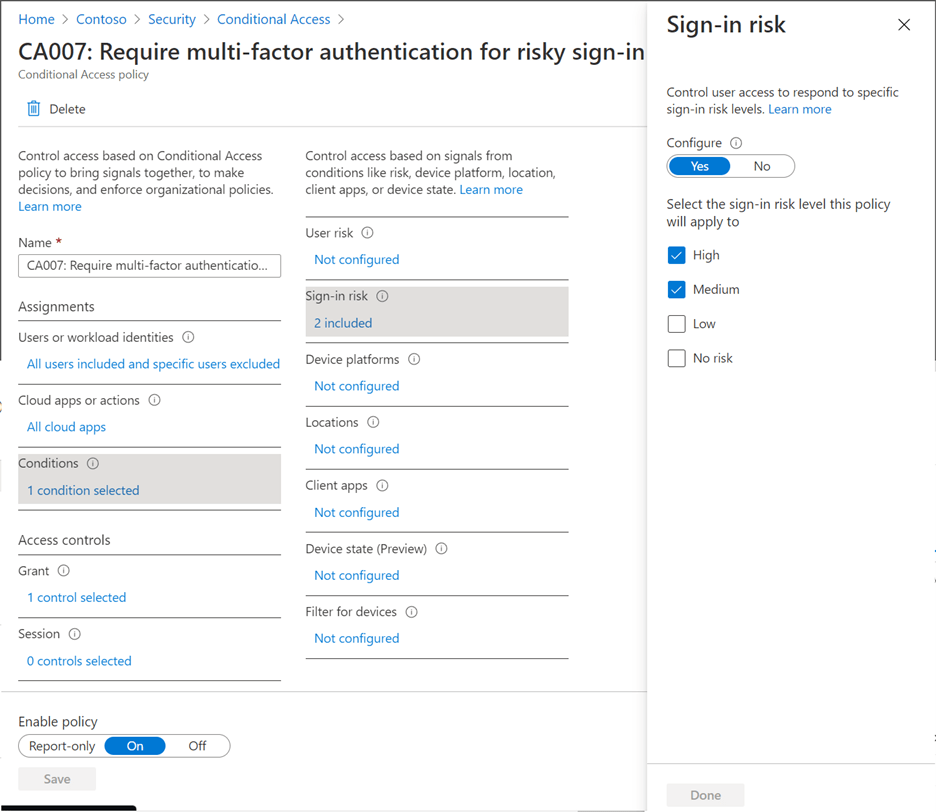The width and height of the screenshot is (936, 812).
Task: Turn Enable policy Off
Action: (197, 746)
